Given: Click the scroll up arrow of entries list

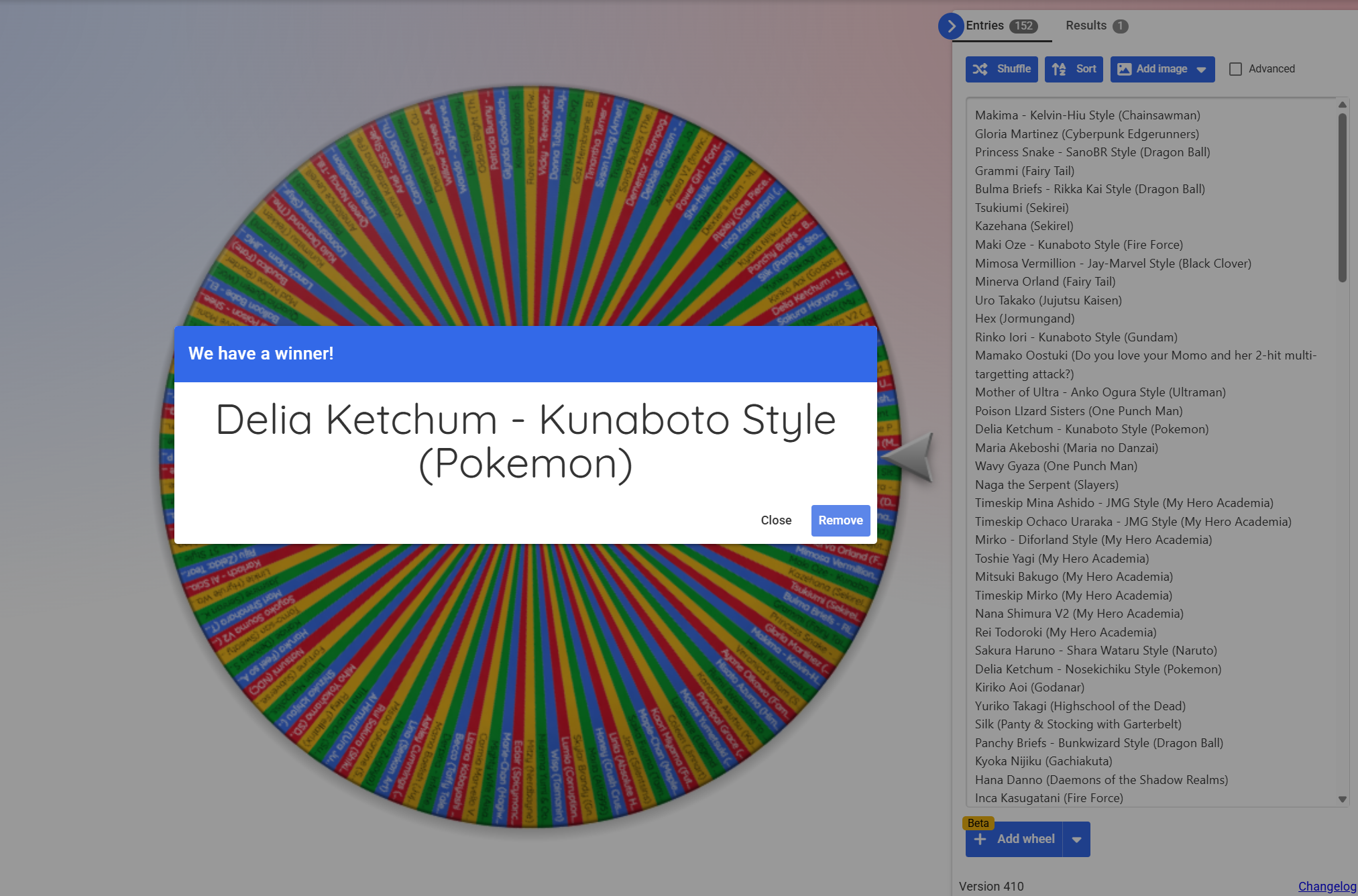Looking at the screenshot, I should tap(1342, 105).
